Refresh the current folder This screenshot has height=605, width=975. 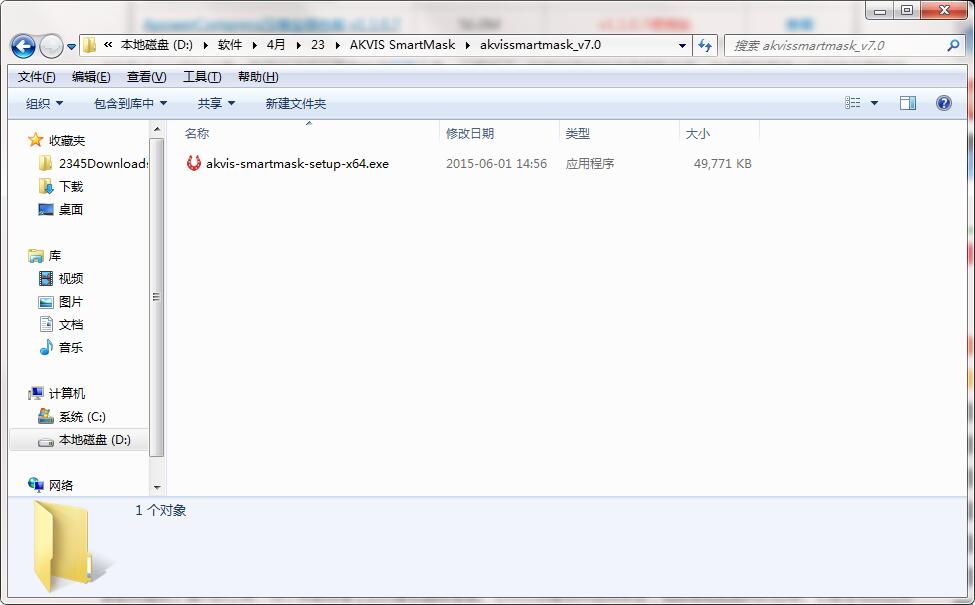[705, 45]
